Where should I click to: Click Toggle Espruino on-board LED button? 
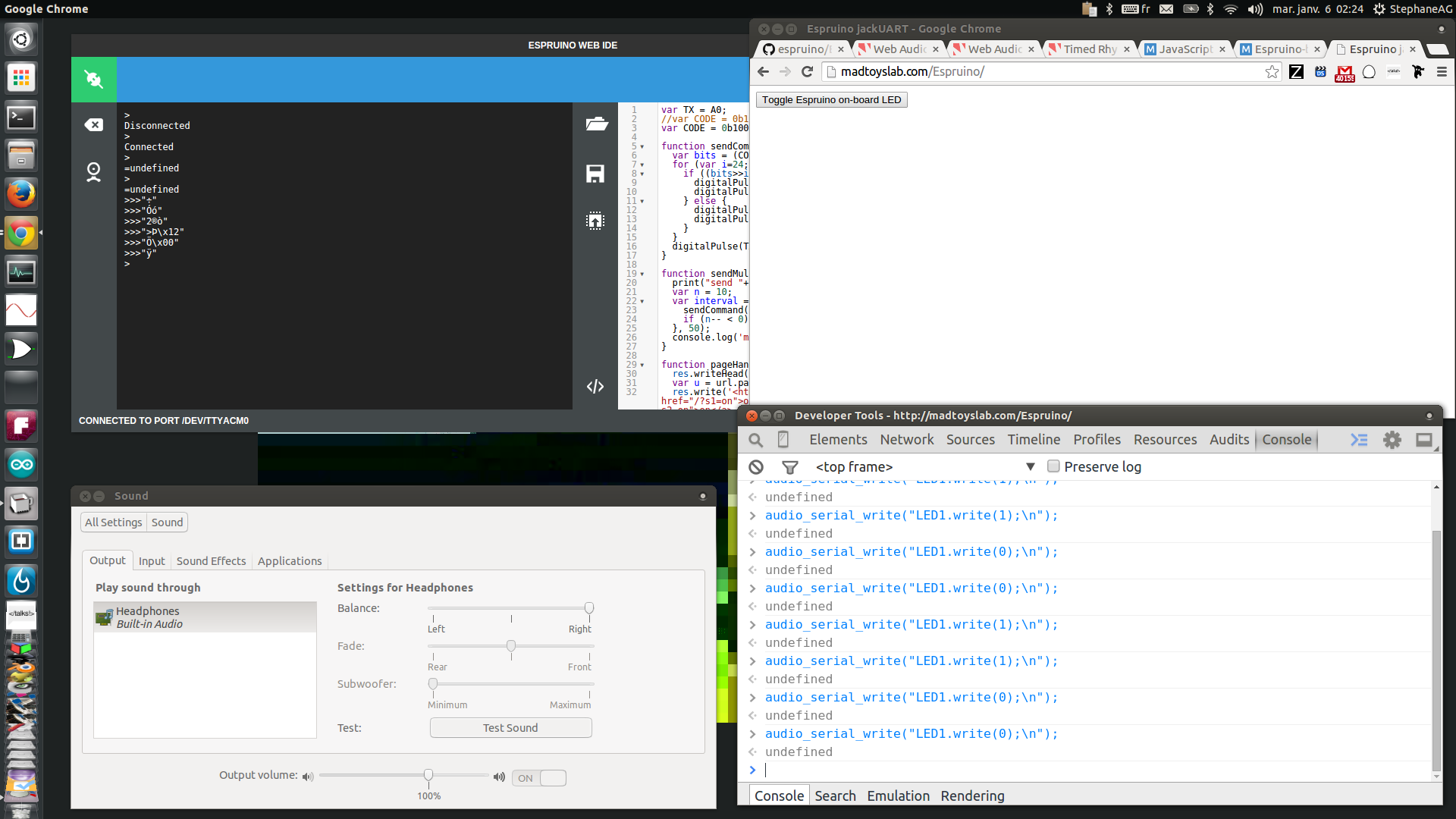[x=831, y=99]
